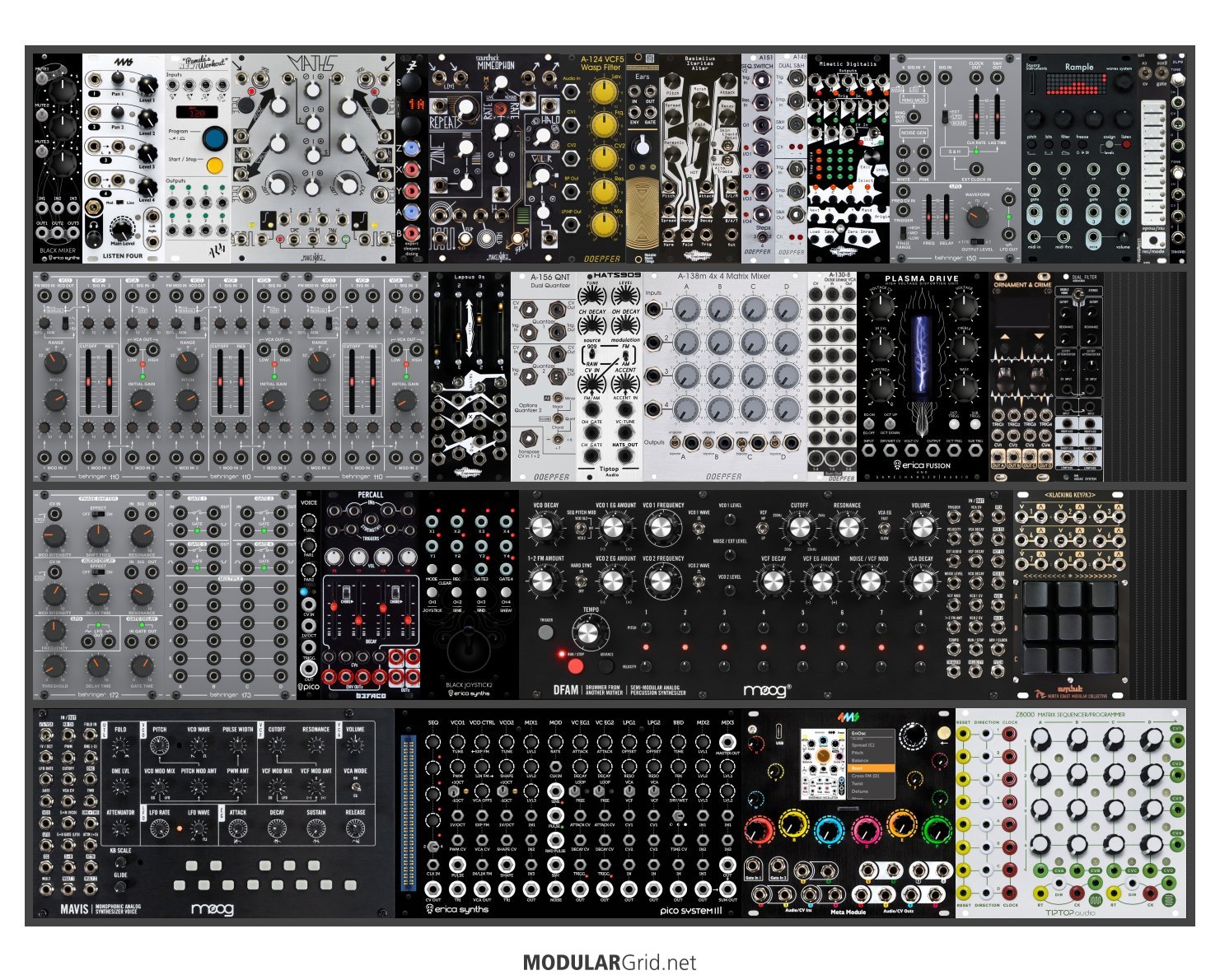The height and width of the screenshot is (980, 1220).
Task: Click the DFAM step 8 velocity knob
Action: click(921, 665)
